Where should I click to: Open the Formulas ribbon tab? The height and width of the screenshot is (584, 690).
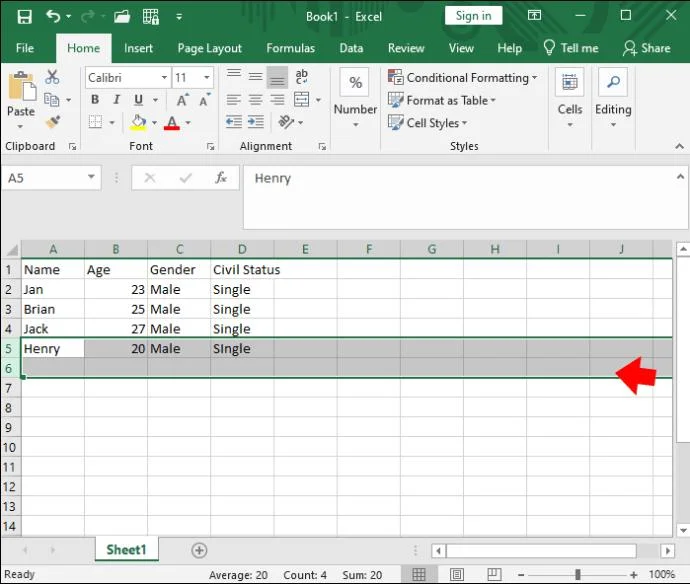click(x=290, y=48)
